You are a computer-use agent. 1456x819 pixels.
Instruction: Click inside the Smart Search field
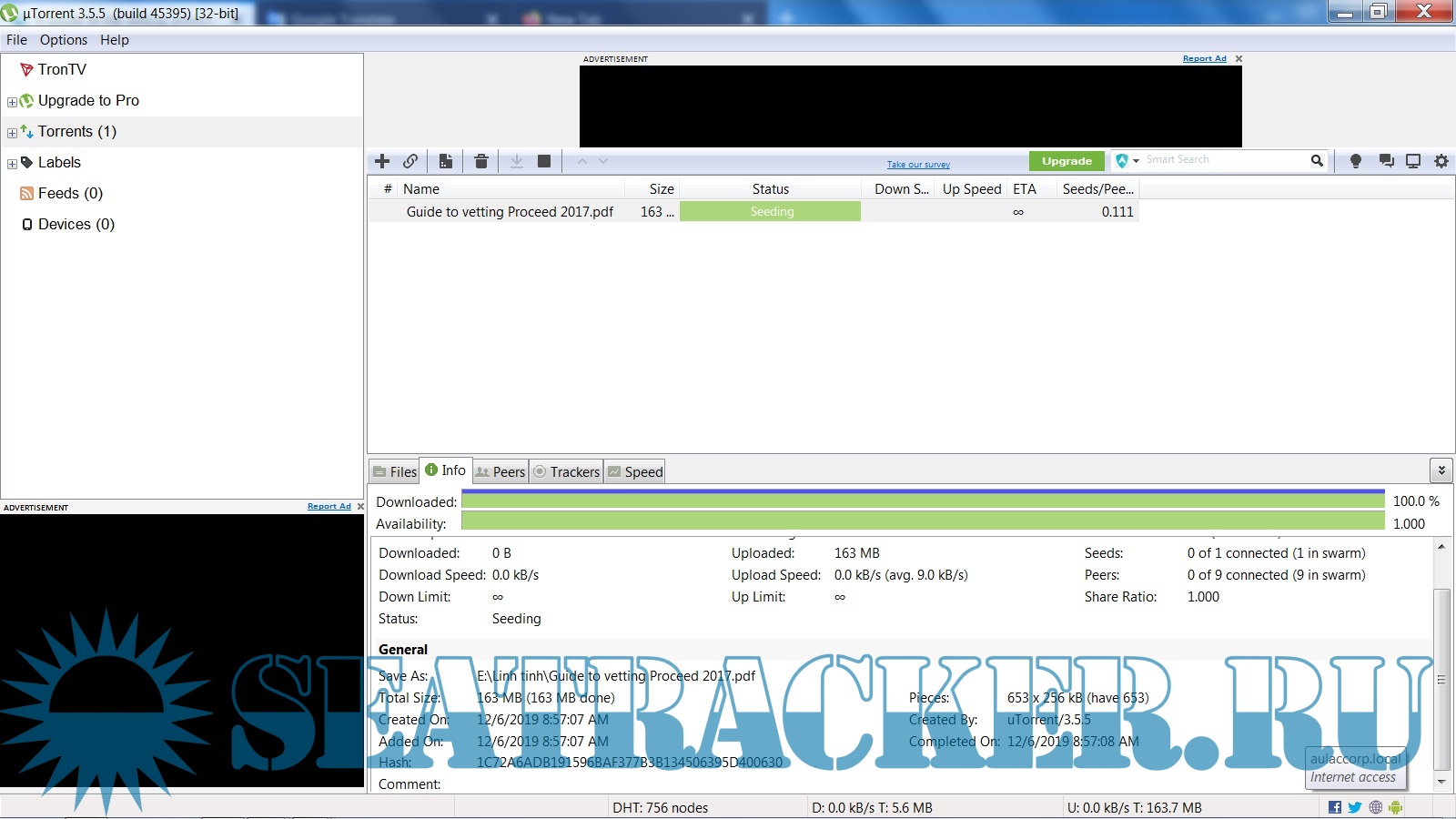pyautogui.click(x=1224, y=160)
